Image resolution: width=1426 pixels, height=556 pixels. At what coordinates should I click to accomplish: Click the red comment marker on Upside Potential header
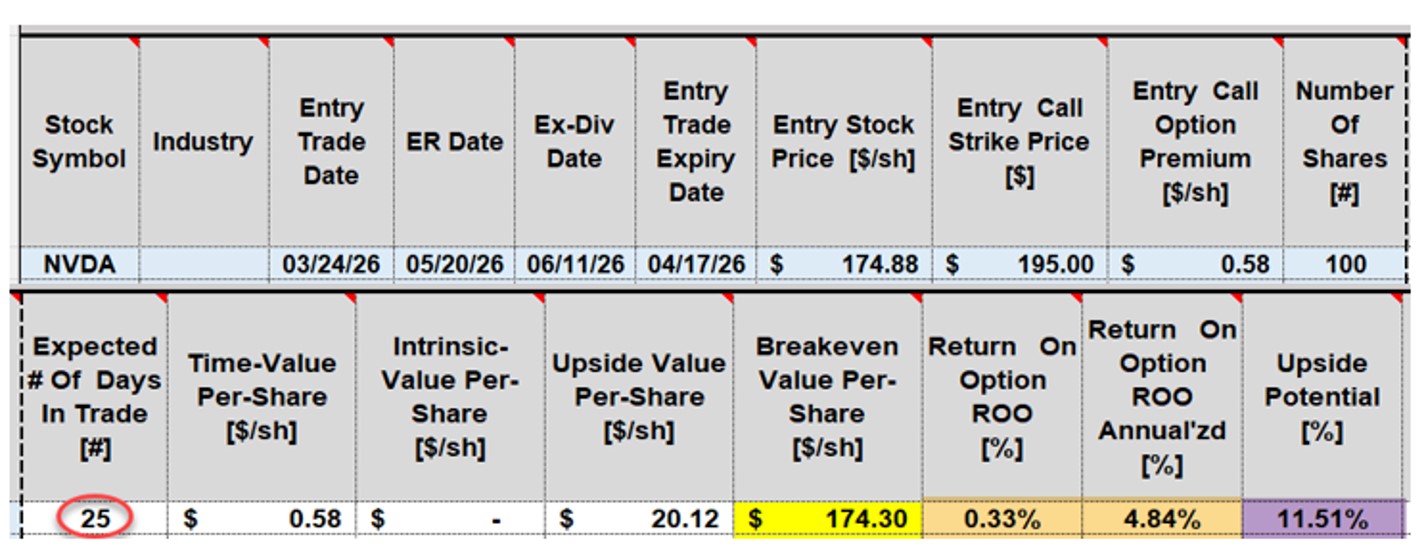tap(1397, 298)
